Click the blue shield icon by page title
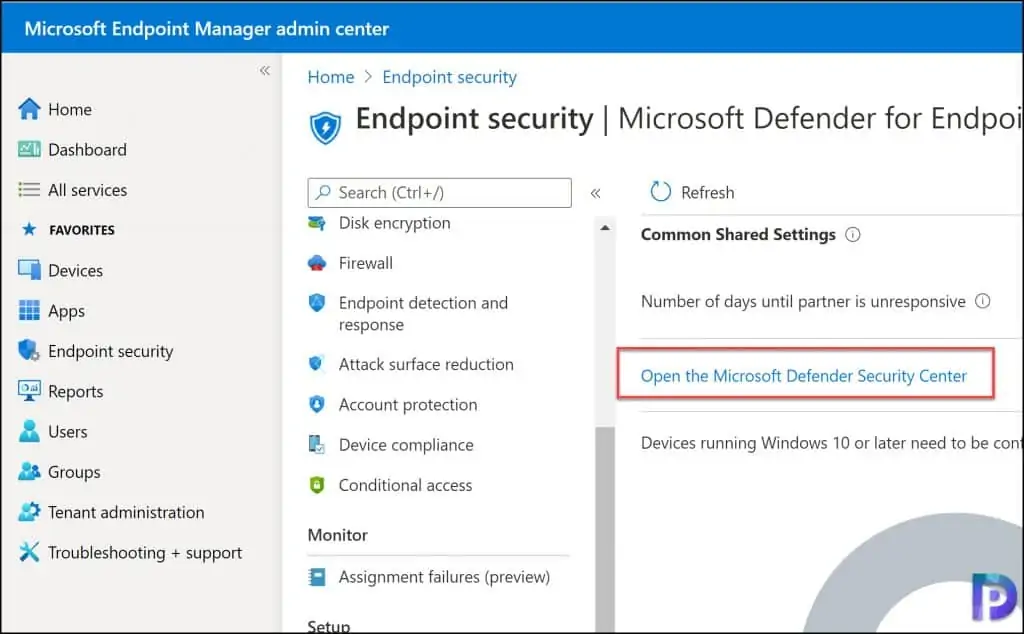 coord(325,127)
